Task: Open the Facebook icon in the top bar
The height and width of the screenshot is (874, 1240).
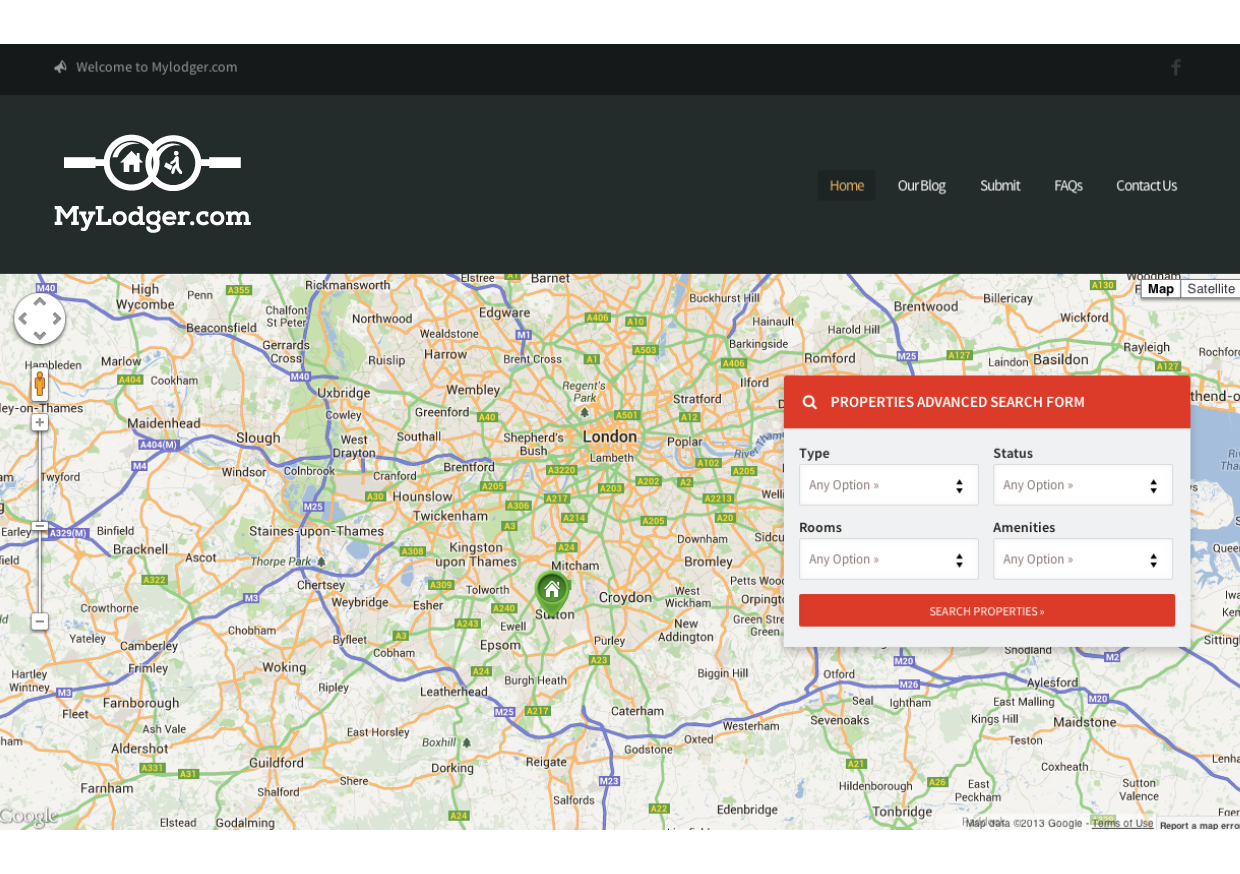Action: [x=1176, y=67]
